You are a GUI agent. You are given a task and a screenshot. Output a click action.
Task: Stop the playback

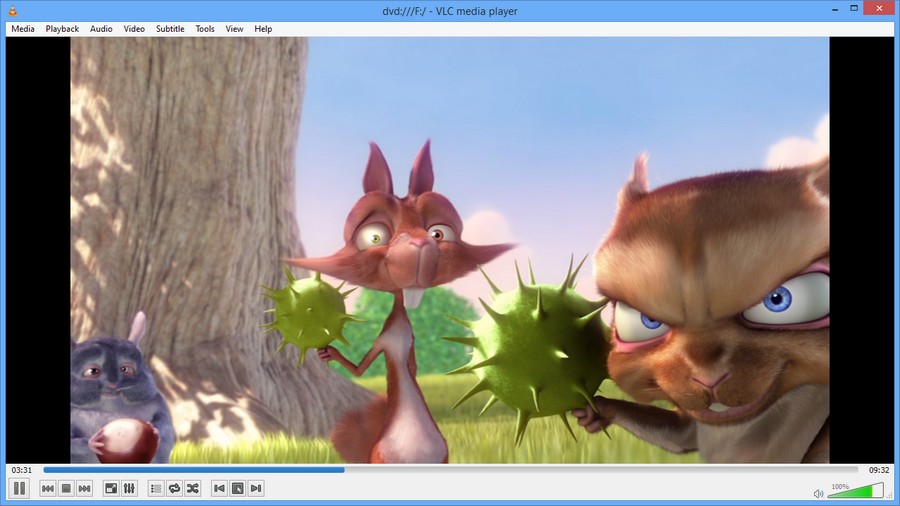66,488
